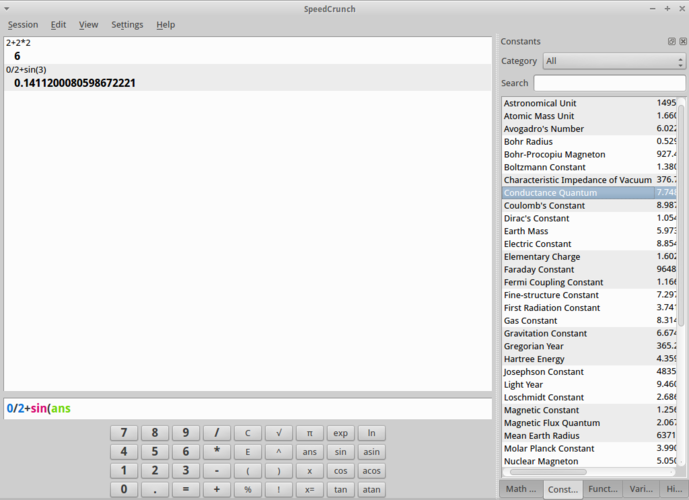The height and width of the screenshot is (500, 689).
Task: Click the division keypad button
Action: point(217,433)
